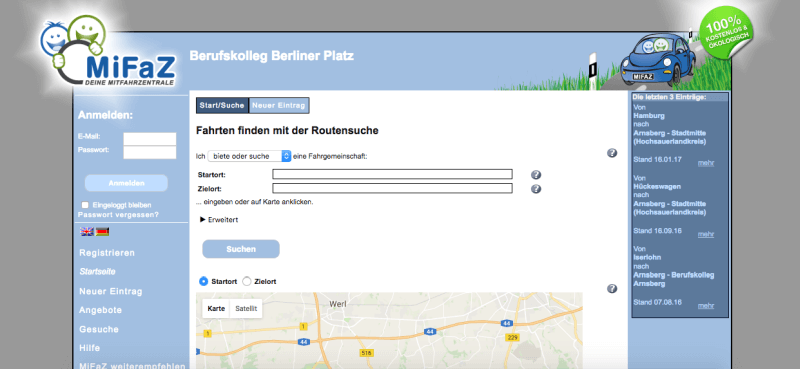This screenshot has height=369, width=800.
Task: Open help icon next to Startort field
Action: point(536,175)
